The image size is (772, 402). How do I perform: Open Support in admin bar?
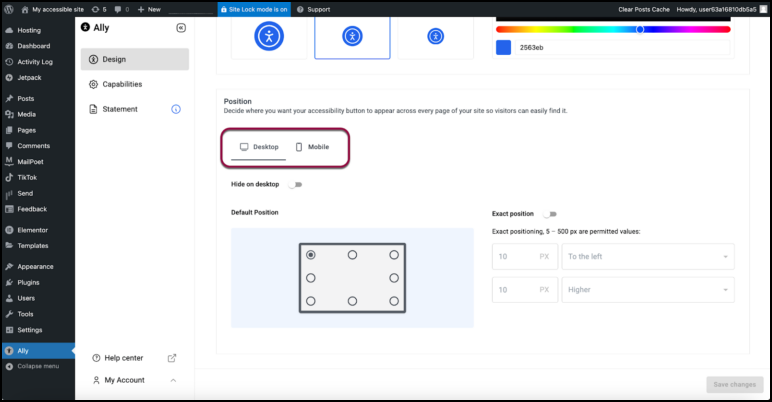(314, 9)
